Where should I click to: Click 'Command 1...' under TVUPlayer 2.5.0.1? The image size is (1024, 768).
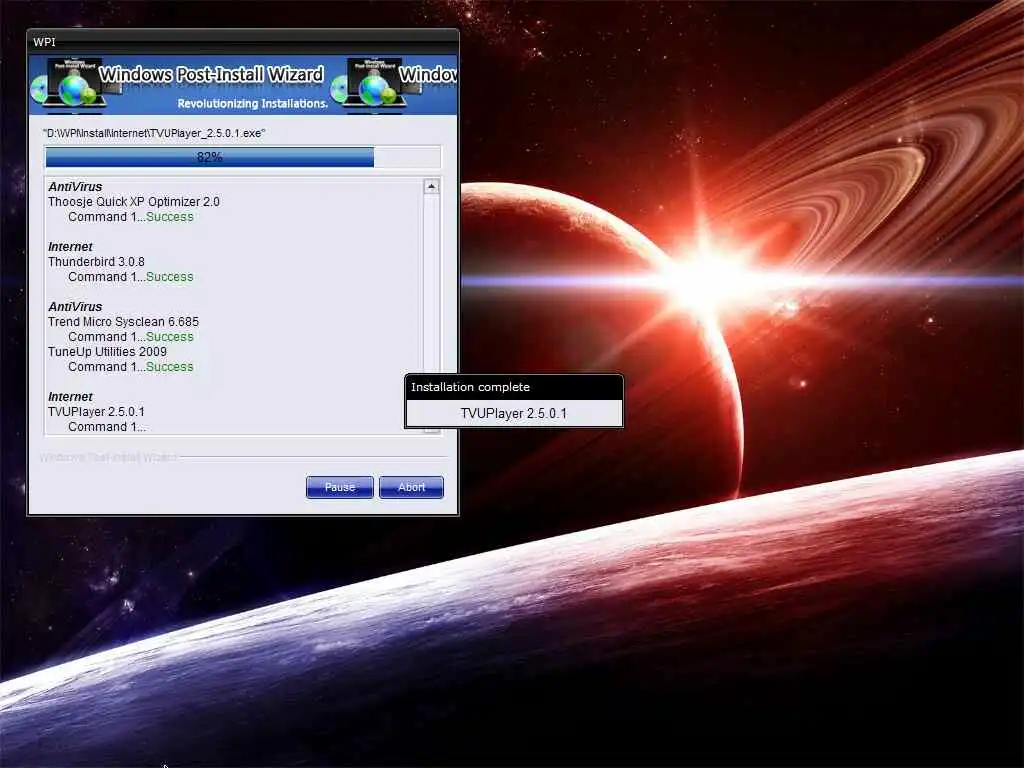107,427
